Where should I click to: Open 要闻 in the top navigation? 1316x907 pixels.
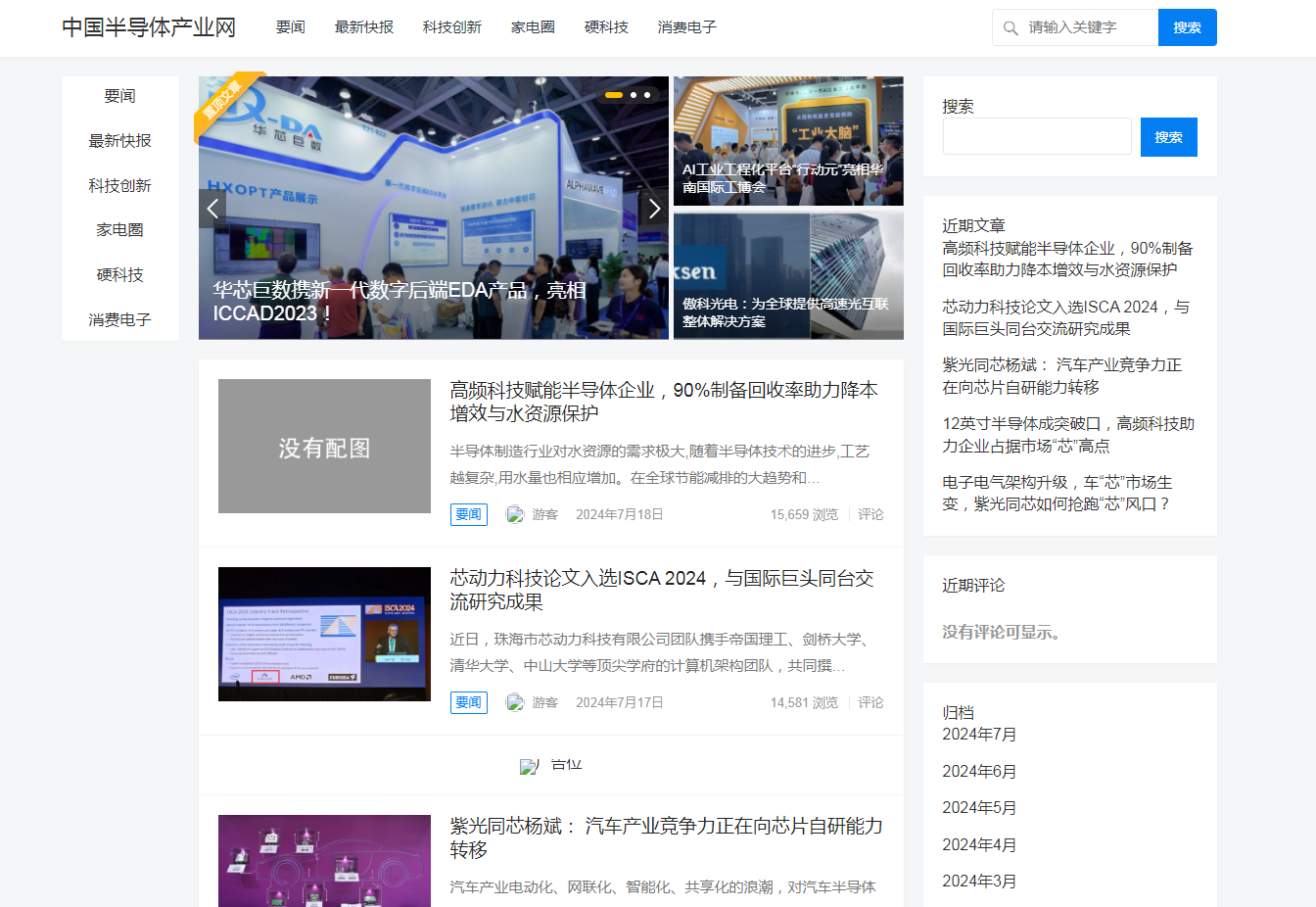click(x=291, y=27)
